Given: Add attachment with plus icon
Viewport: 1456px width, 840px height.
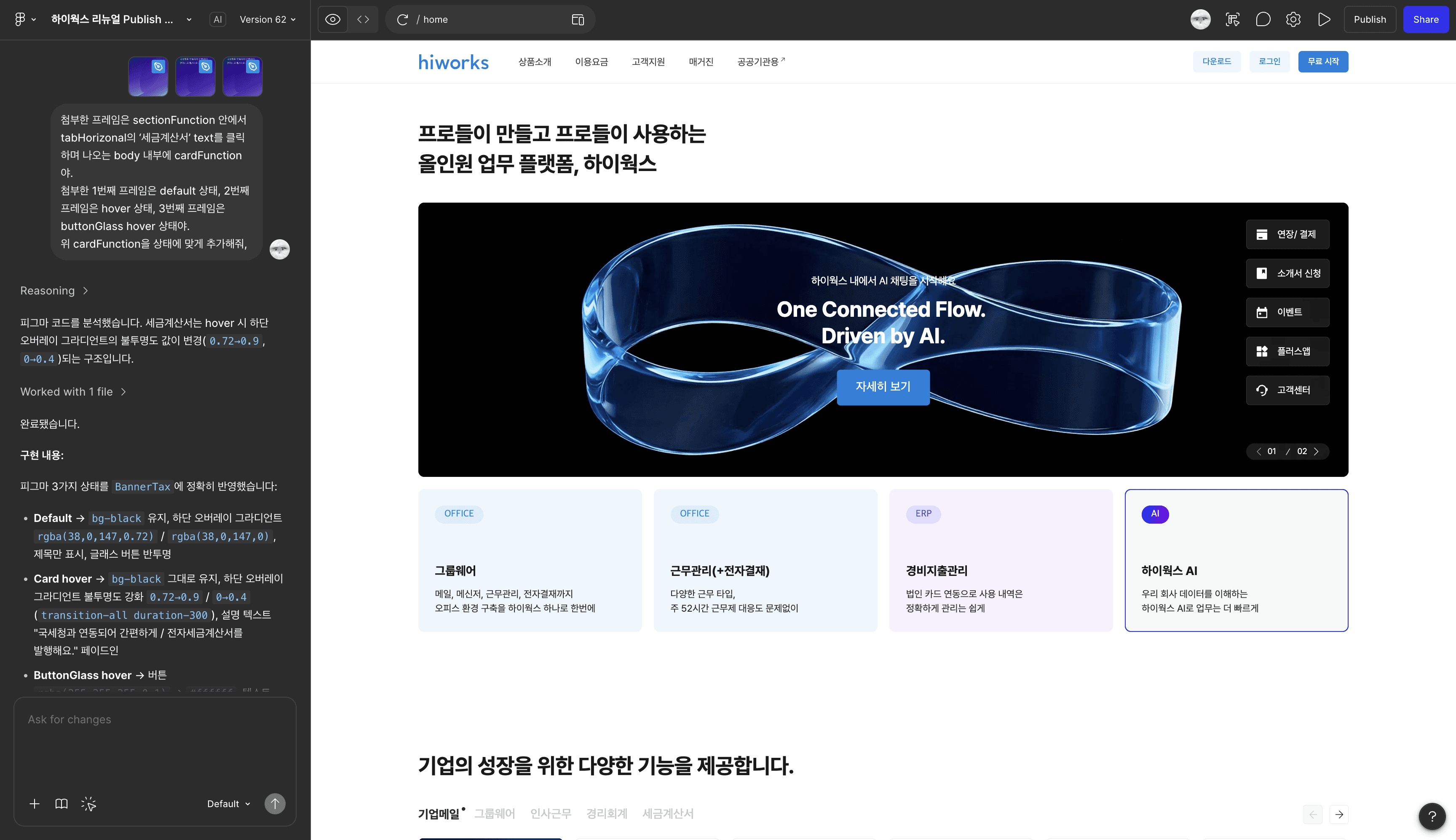Looking at the screenshot, I should 35,804.
